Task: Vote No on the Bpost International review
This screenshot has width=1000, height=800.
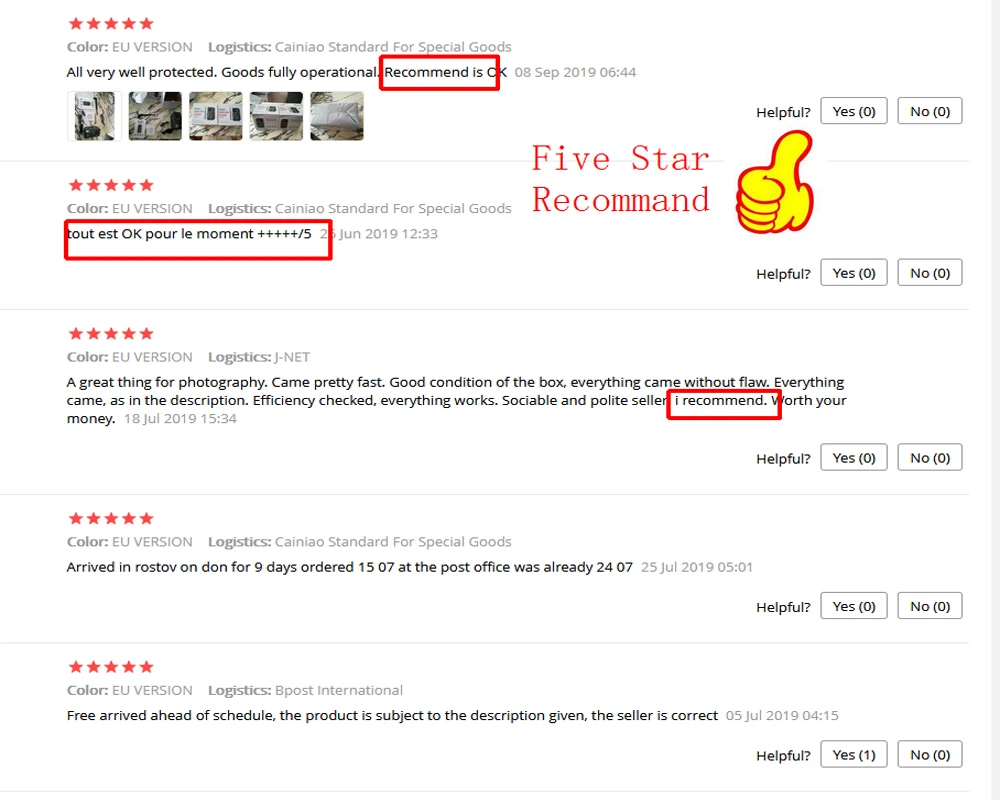Action: (930, 755)
